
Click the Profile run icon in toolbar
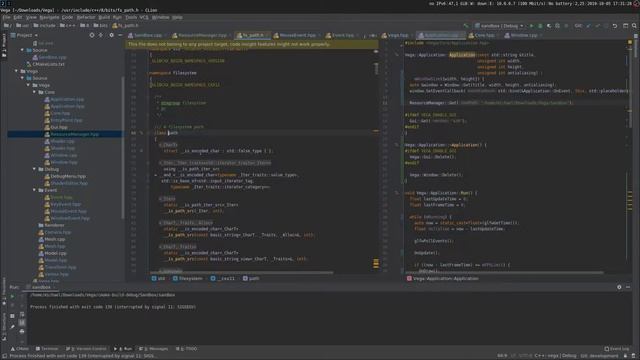point(558,26)
